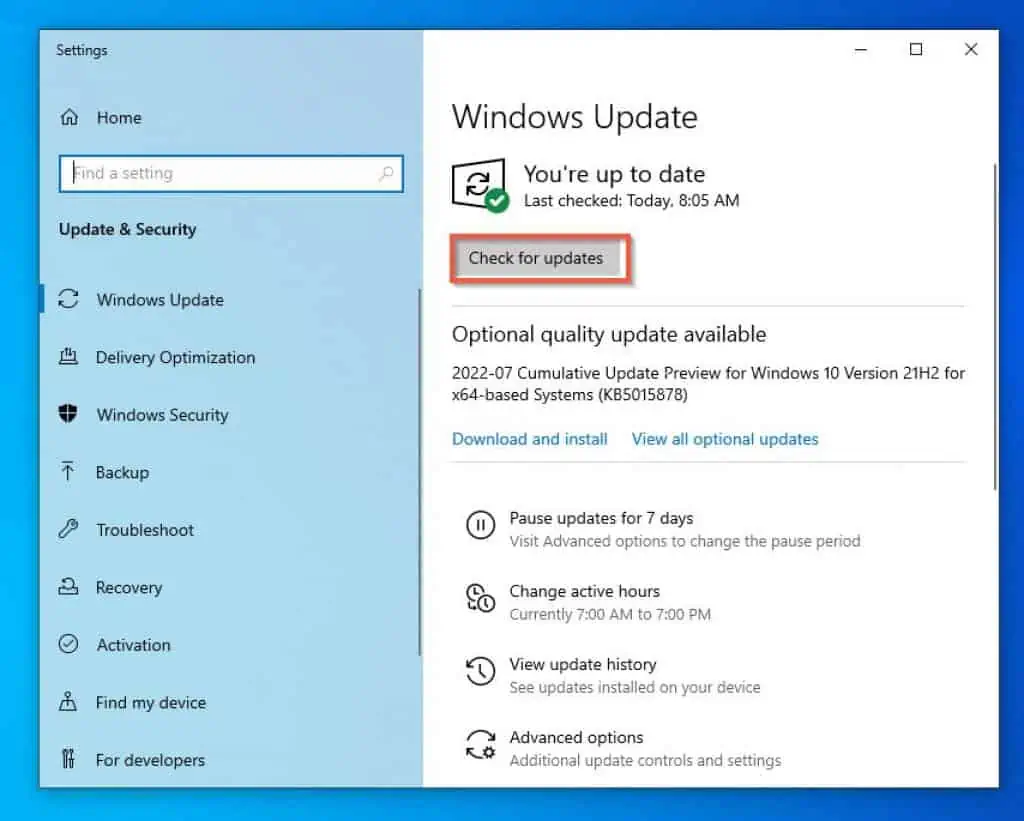Minimize the Settings window
The width and height of the screenshot is (1024, 821).
click(x=861, y=50)
